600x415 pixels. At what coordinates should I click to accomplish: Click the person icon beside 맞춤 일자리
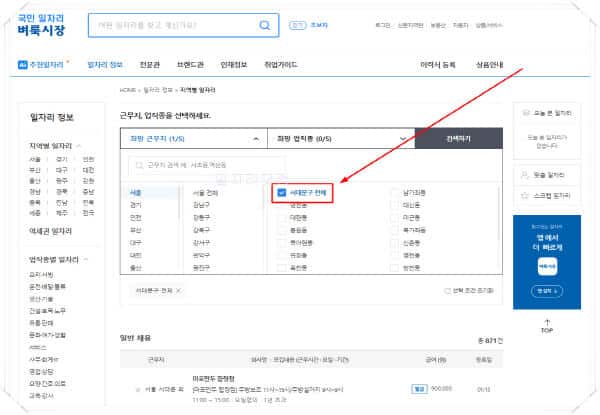525,175
